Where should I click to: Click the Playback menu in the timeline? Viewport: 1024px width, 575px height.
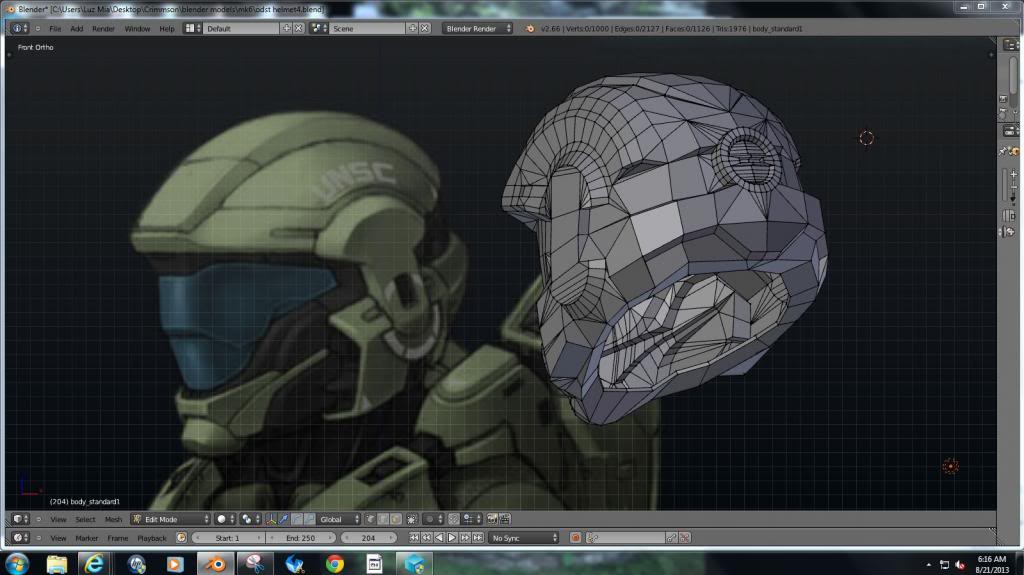(152, 538)
